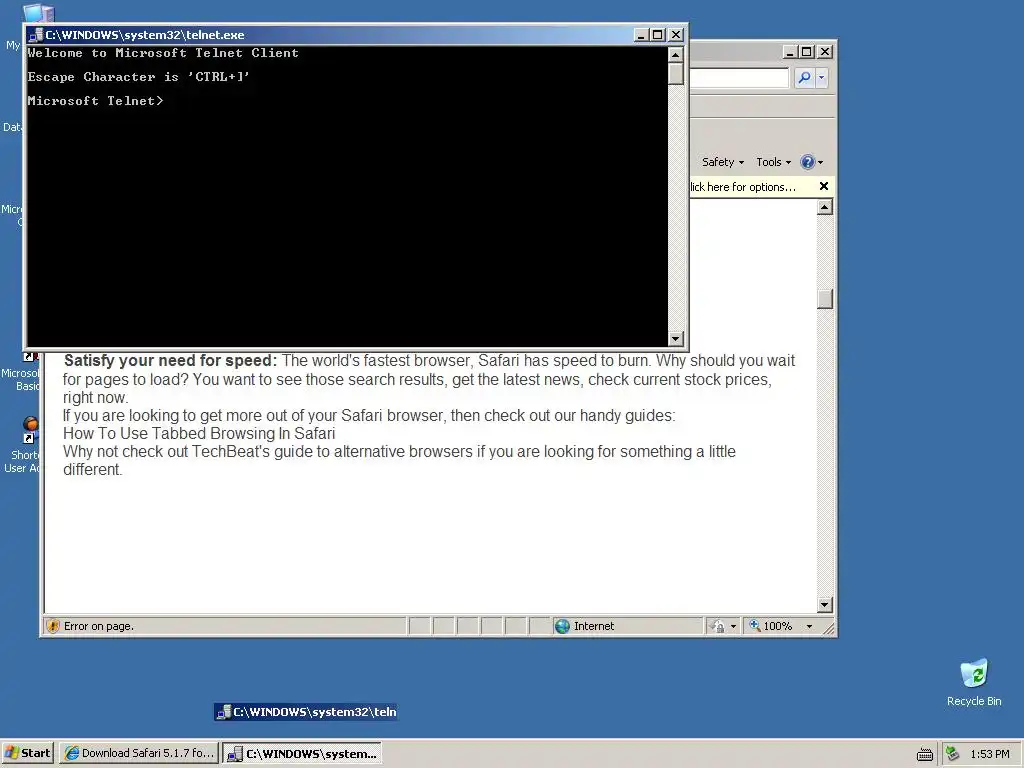Click the 'Satisfy your need for speed:' heading
This screenshot has width=1024, height=768.
coord(170,360)
